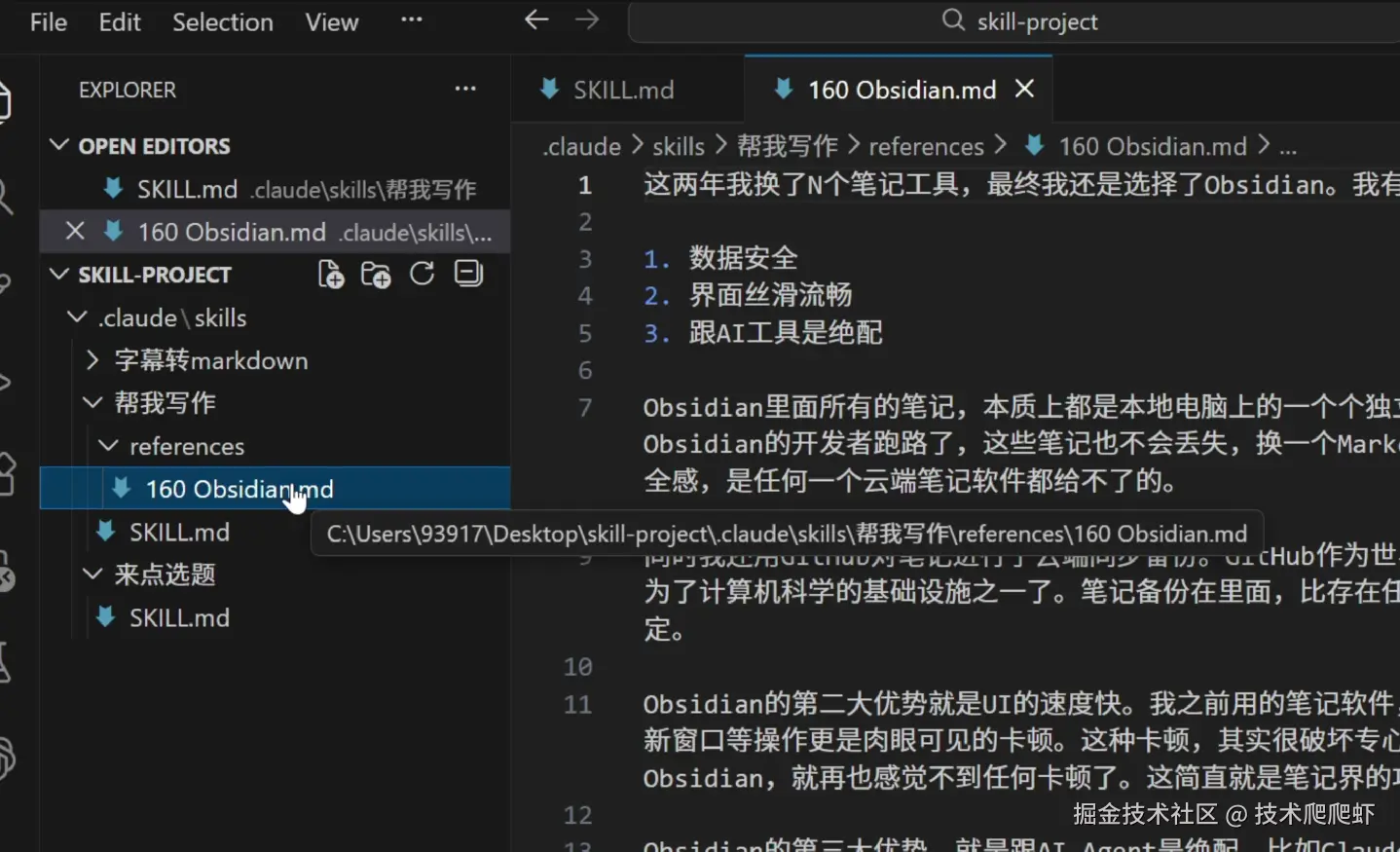Close the 160 Obsidian.md tab
1400x852 pixels.
1024,89
